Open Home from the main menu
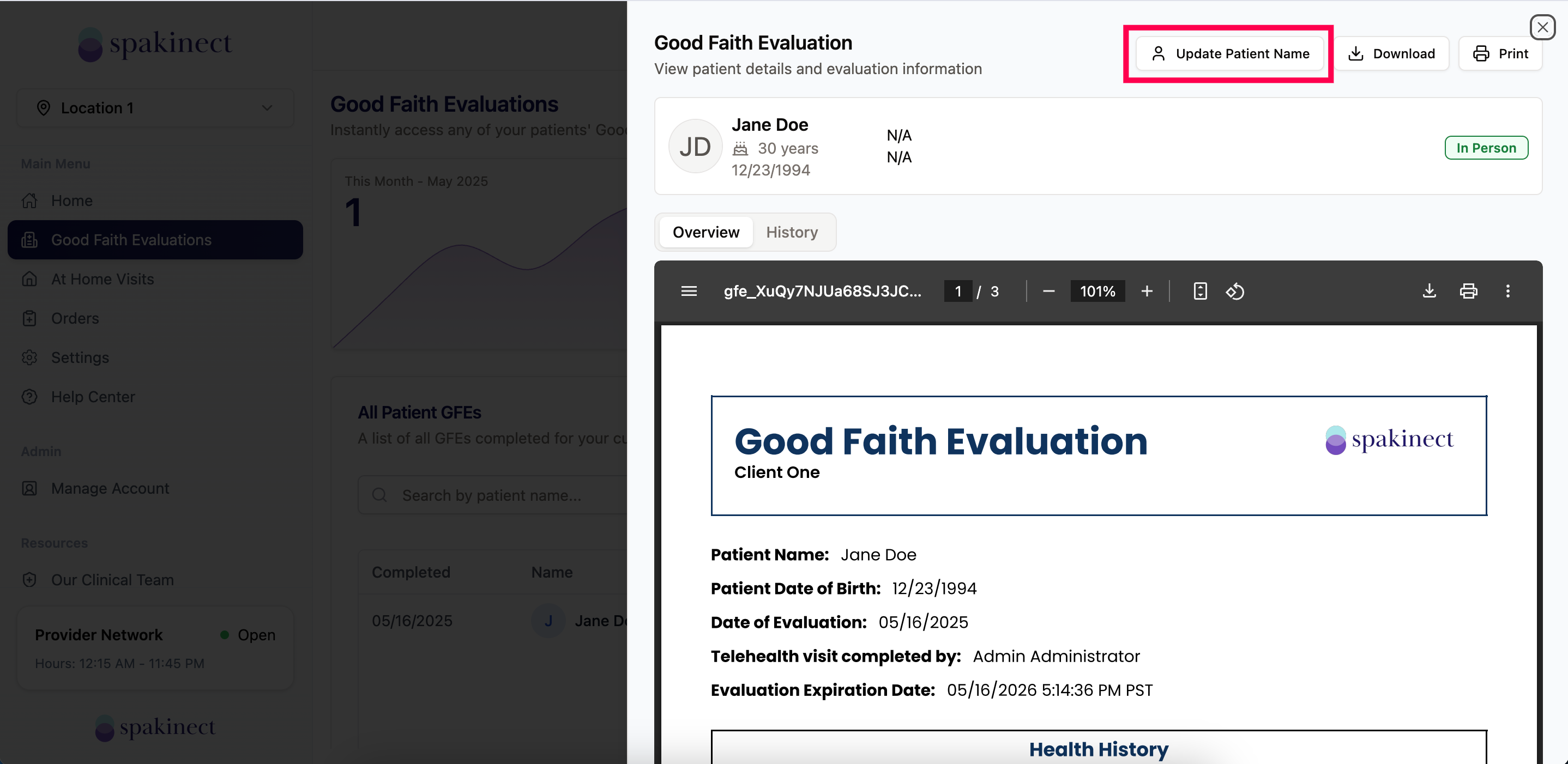 (155, 200)
